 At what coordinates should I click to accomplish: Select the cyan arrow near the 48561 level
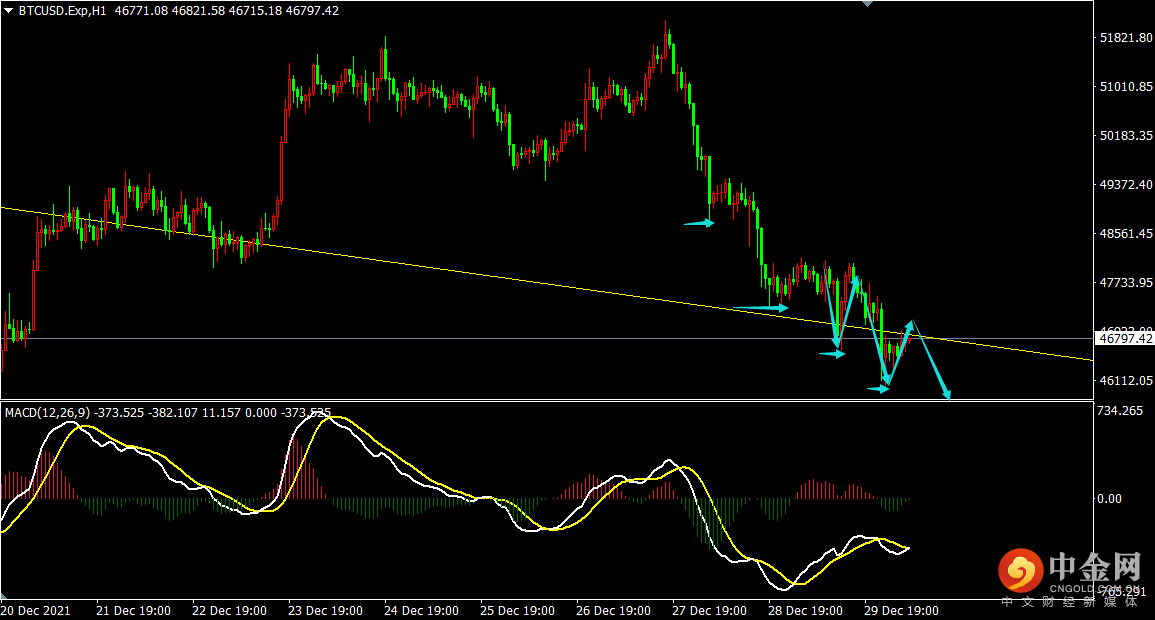tap(699, 222)
